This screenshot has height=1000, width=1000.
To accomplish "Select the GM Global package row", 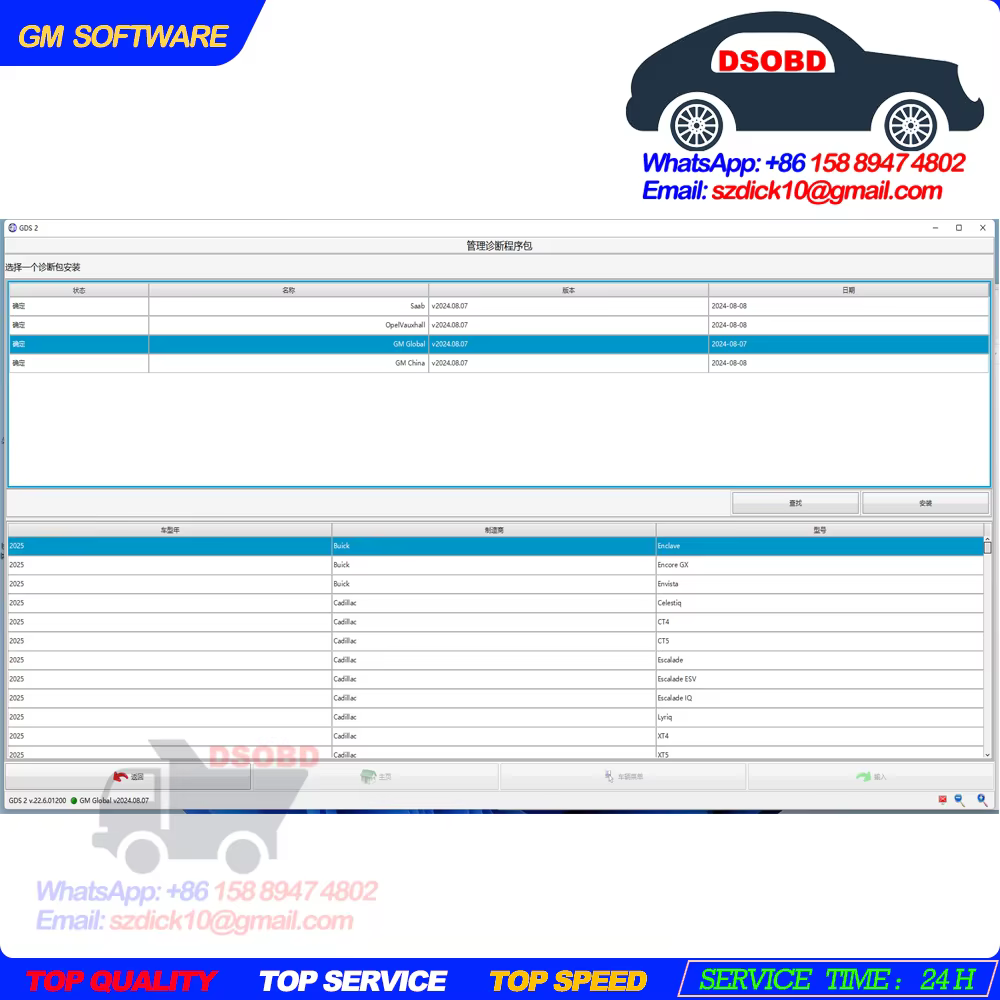I will [x=499, y=344].
